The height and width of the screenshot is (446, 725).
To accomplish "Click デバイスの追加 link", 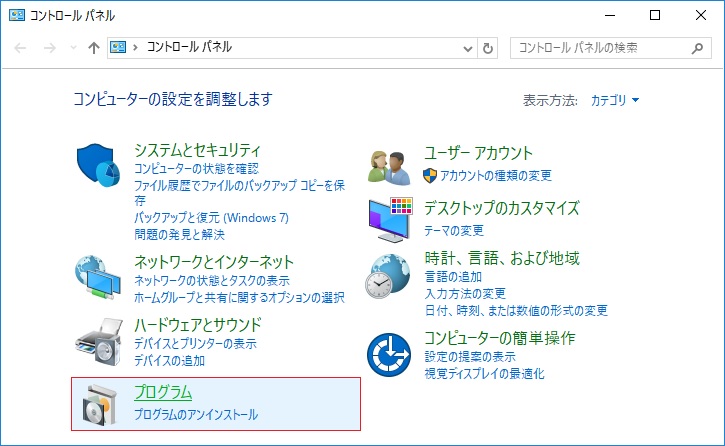I will 169,360.
